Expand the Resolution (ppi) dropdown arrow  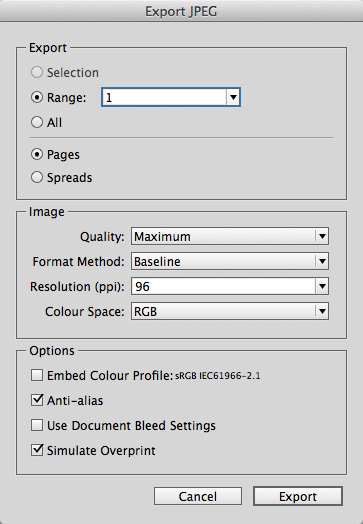click(322, 286)
